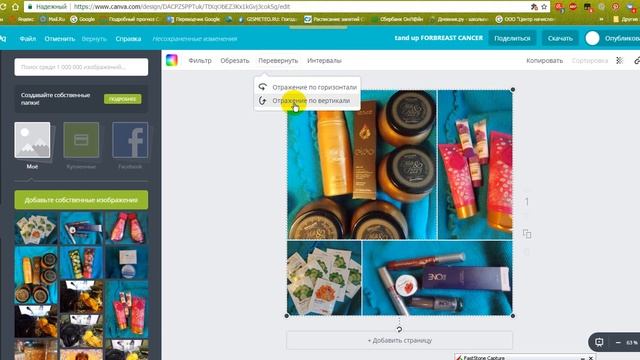
Task: Click the Скачать download button
Action: click(560, 38)
